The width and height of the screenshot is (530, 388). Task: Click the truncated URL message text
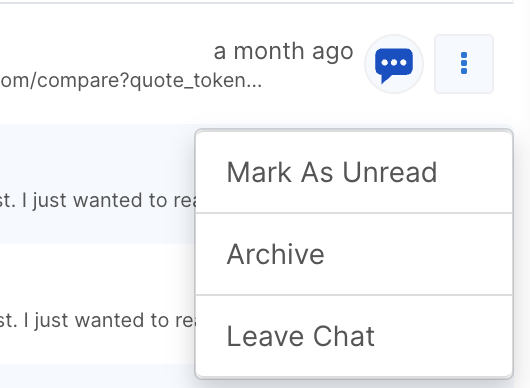[x=131, y=80]
